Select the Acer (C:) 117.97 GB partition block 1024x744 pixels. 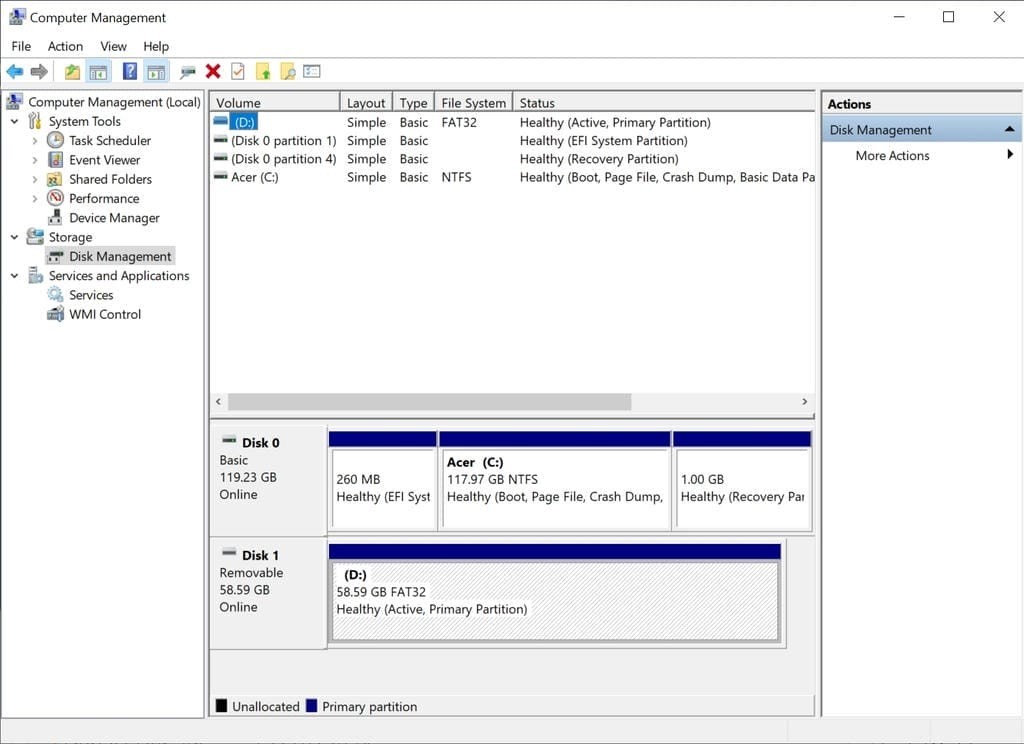555,481
